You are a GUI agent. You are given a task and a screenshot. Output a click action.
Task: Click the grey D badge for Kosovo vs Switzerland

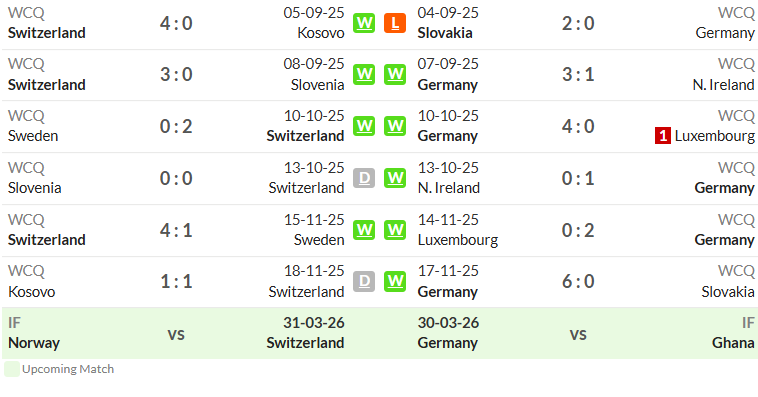(x=364, y=281)
